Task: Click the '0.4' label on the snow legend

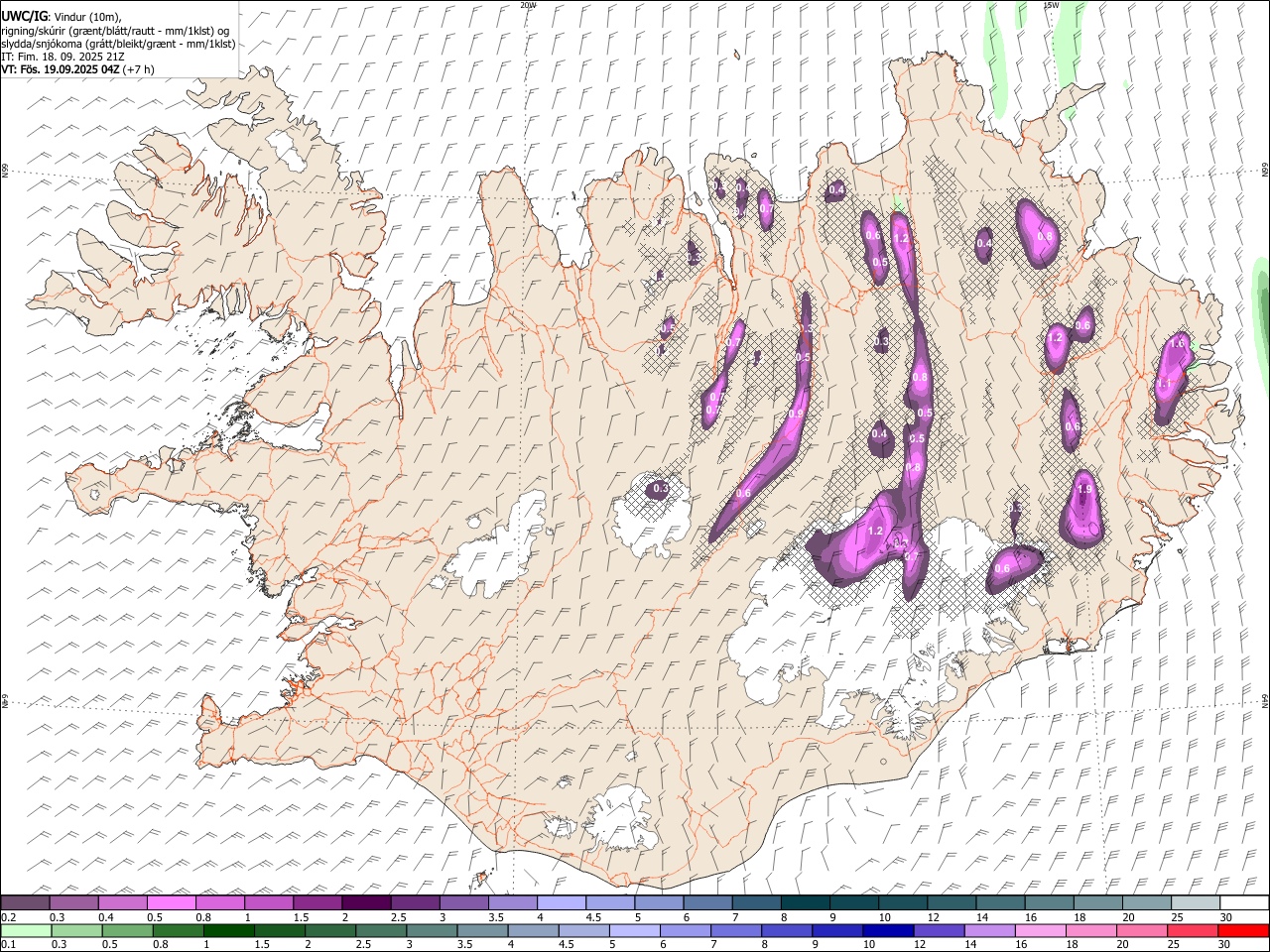Action: click(105, 917)
